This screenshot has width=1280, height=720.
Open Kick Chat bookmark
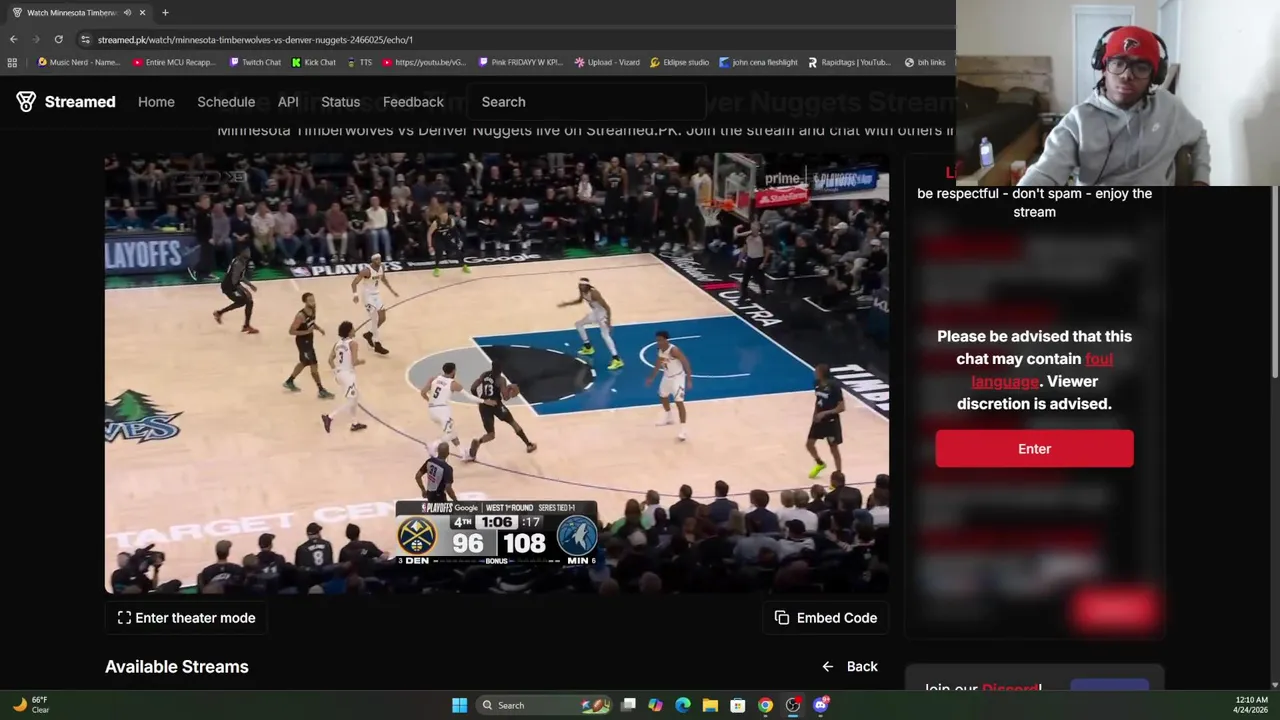(314, 62)
